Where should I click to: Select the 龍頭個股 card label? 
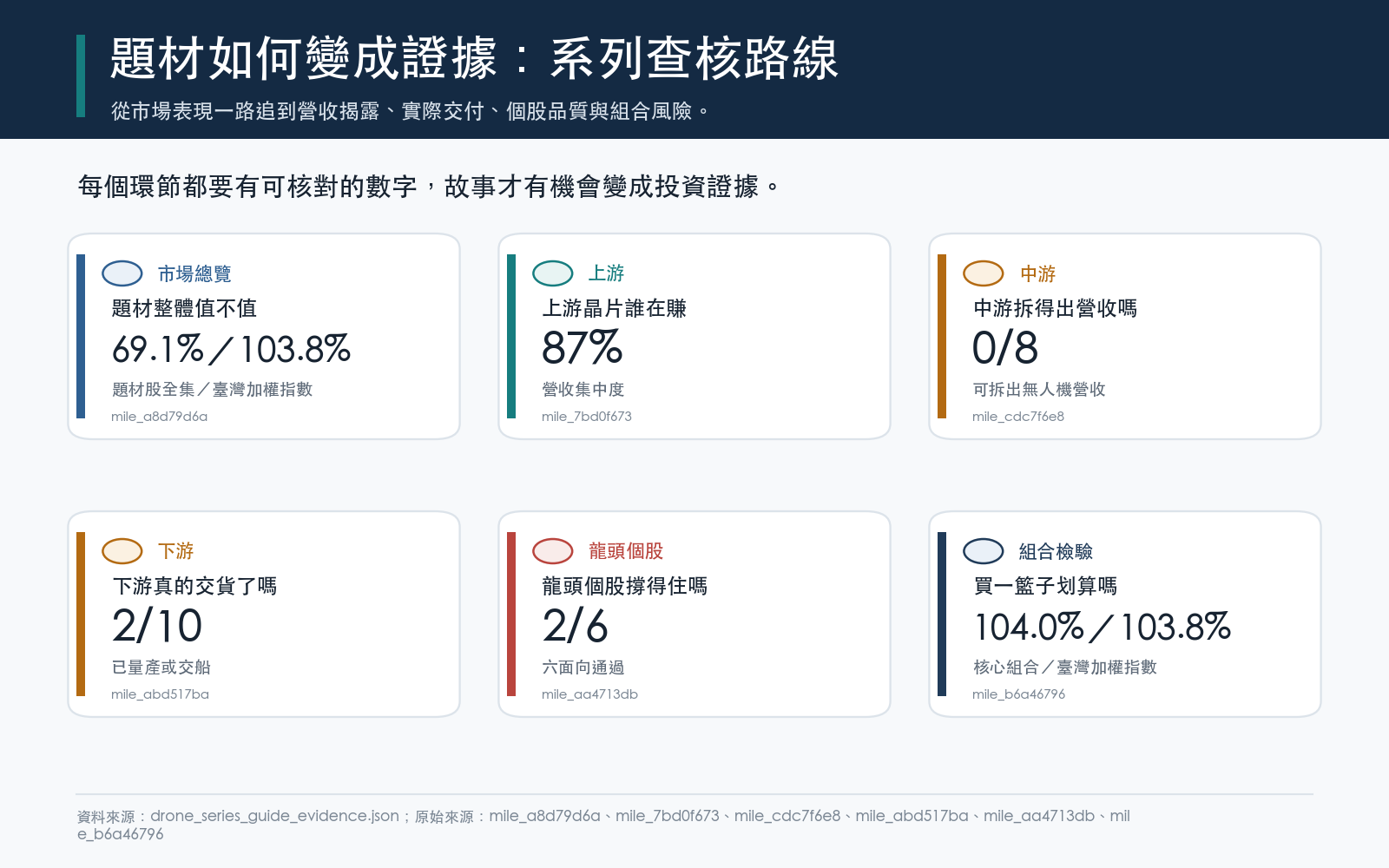click(625, 551)
